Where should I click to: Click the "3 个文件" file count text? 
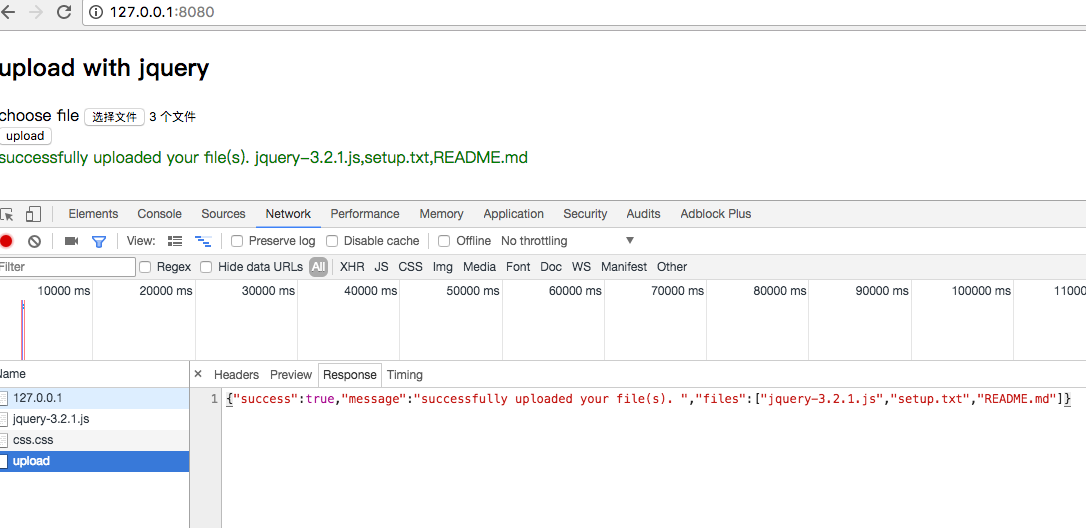[x=172, y=117]
